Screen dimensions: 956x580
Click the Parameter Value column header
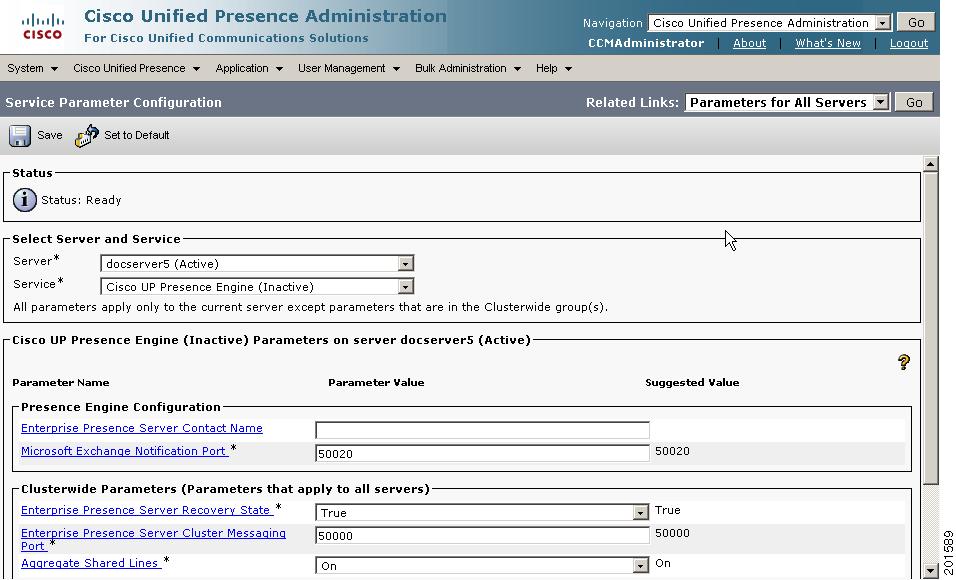(376, 383)
